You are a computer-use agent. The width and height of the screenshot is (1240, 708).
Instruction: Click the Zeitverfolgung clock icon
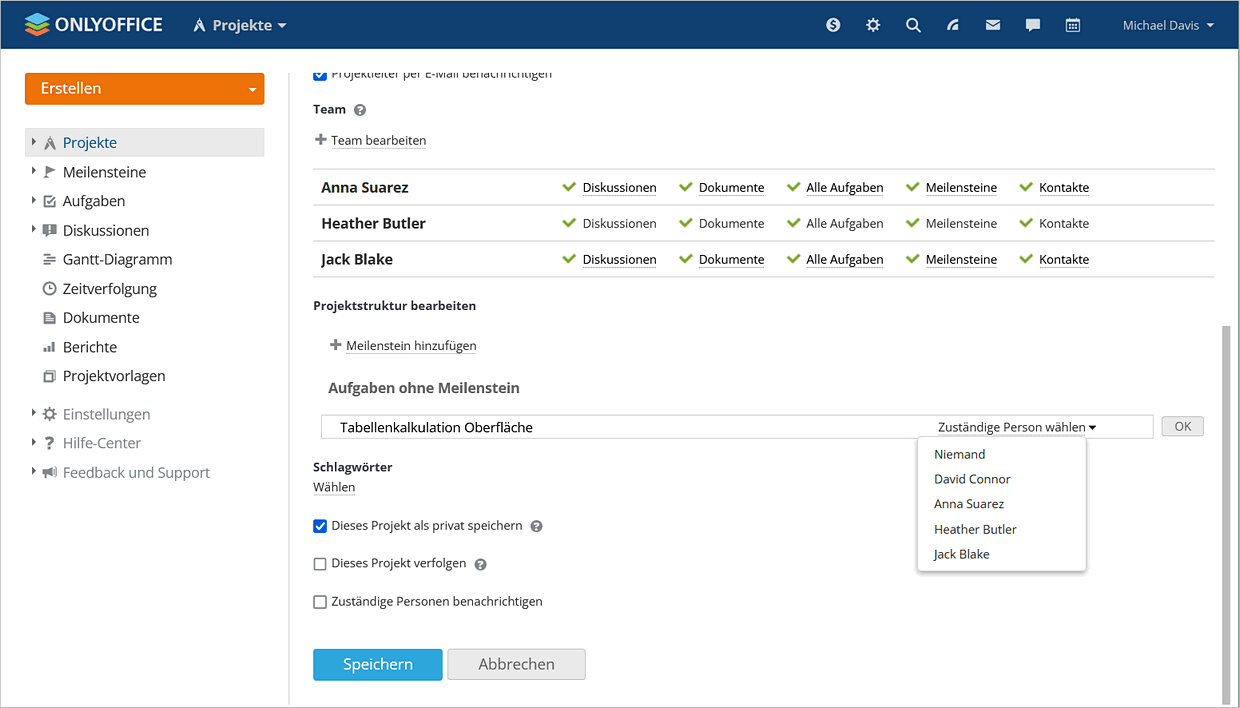(49, 288)
